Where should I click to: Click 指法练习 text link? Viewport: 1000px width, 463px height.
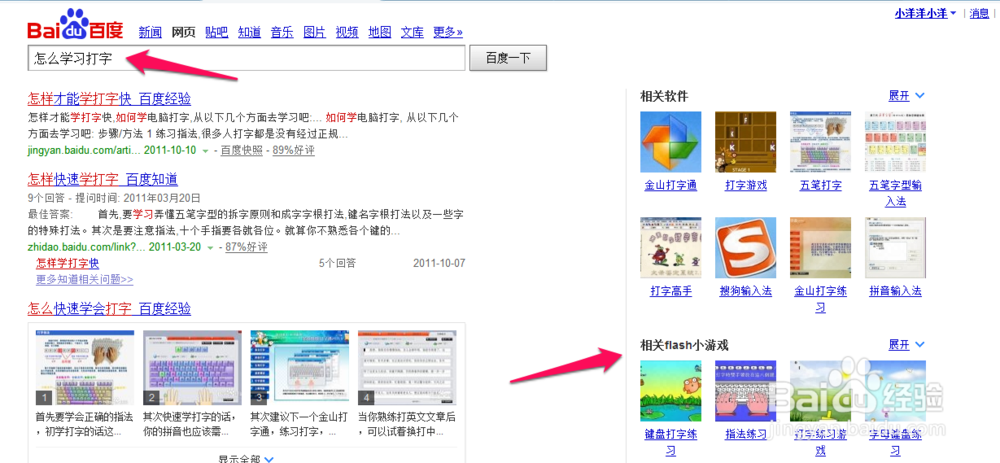click(746, 434)
